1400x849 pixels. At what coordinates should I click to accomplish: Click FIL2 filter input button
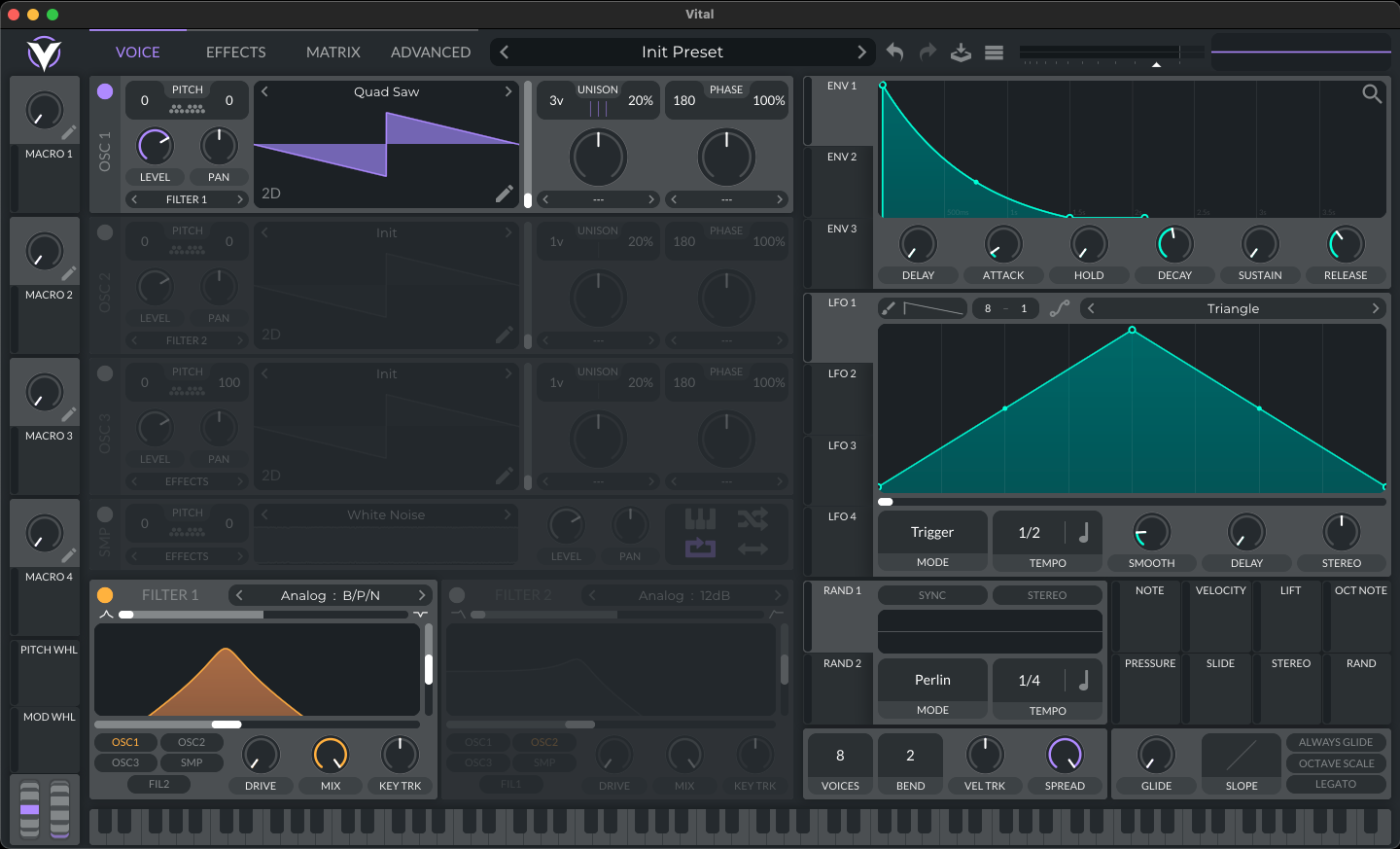(x=158, y=784)
